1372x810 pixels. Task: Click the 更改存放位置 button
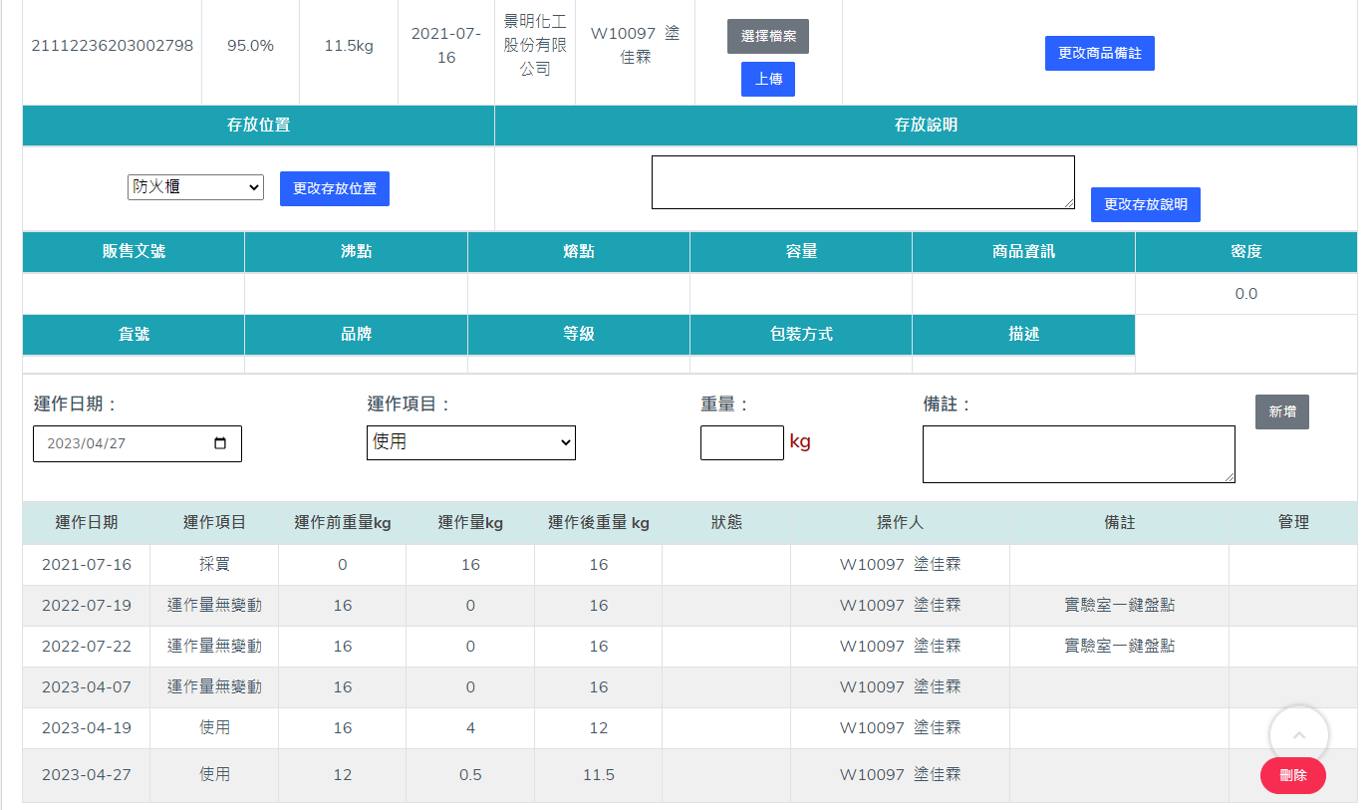(x=334, y=188)
